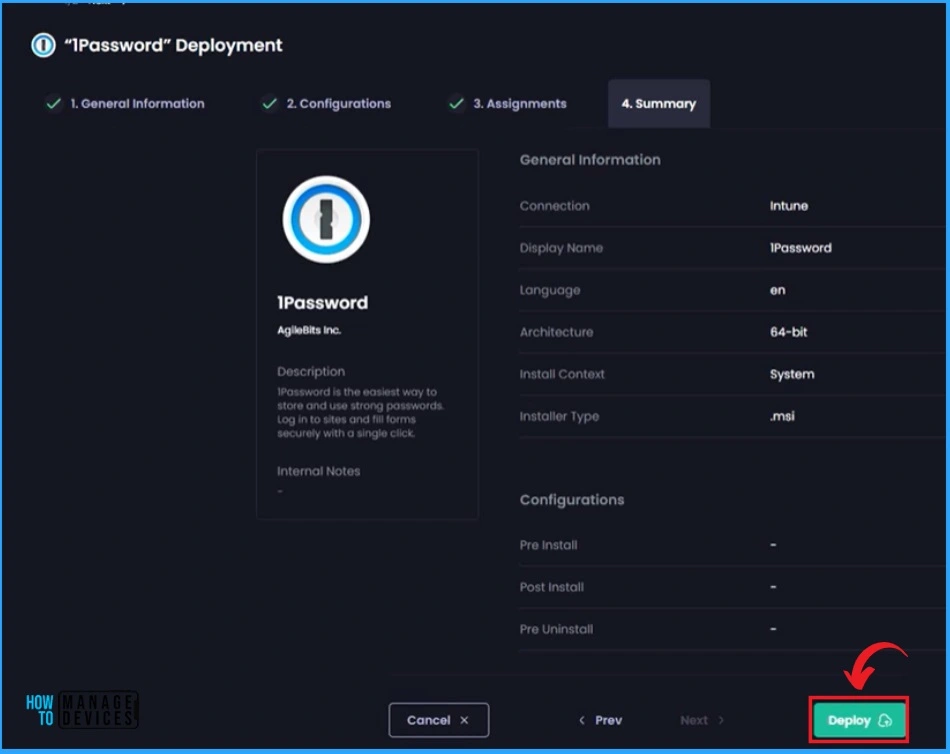Click the 1Password description paragraph
950x754 pixels.
click(360, 413)
